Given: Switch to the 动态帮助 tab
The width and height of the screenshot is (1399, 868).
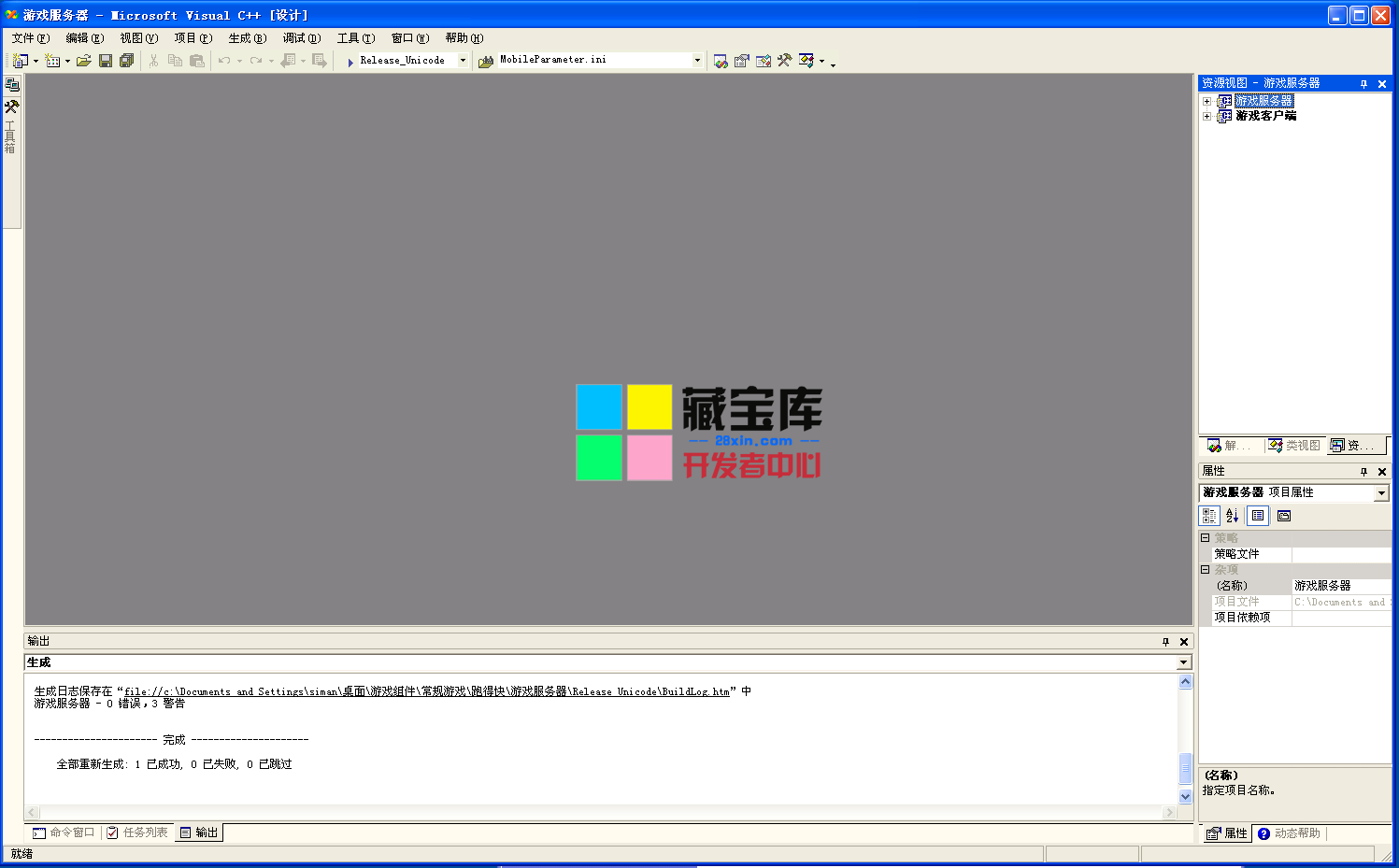Looking at the screenshot, I should pyautogui.click(x=1289, y=833).
